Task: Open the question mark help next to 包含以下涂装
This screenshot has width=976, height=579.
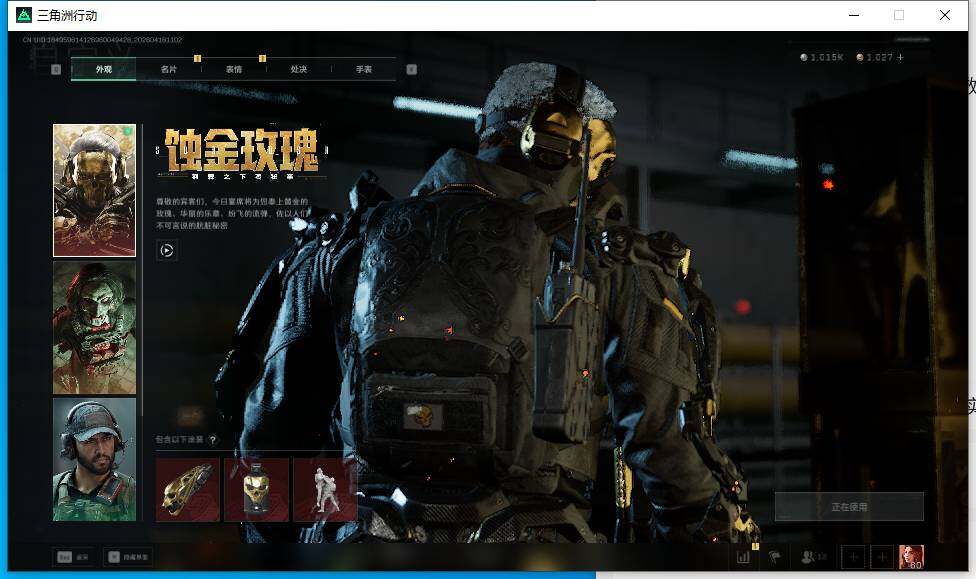Action: (213, 440)
